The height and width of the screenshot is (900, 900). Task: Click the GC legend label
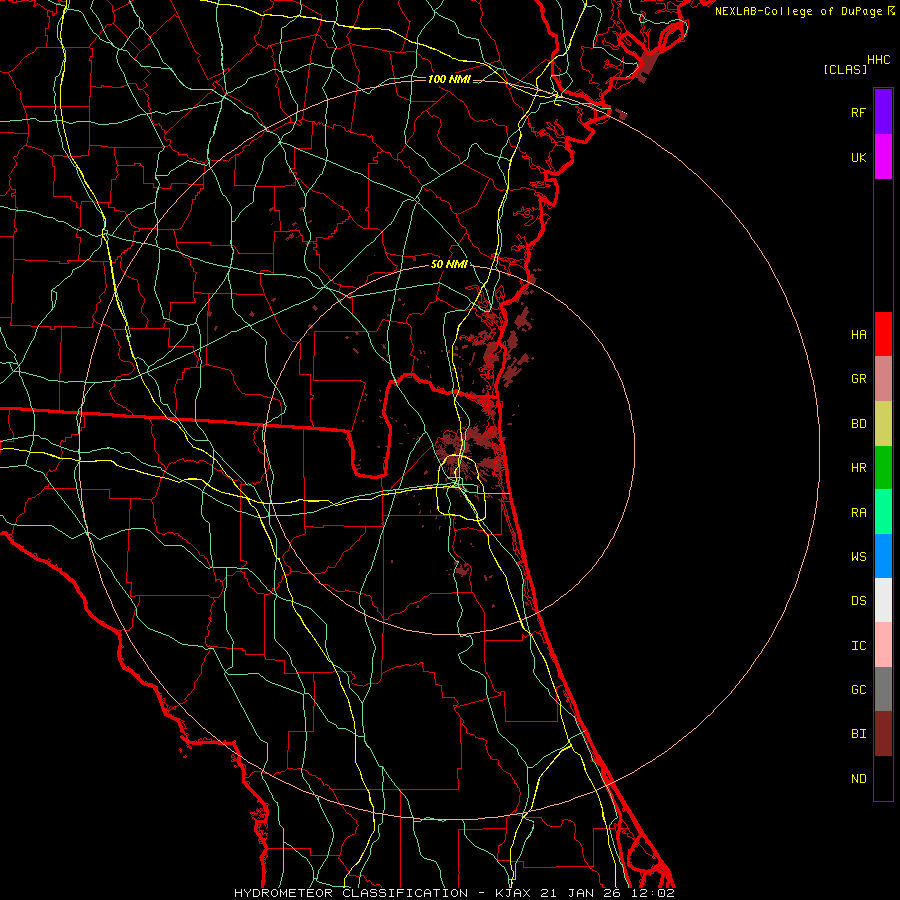click(858, 689)
